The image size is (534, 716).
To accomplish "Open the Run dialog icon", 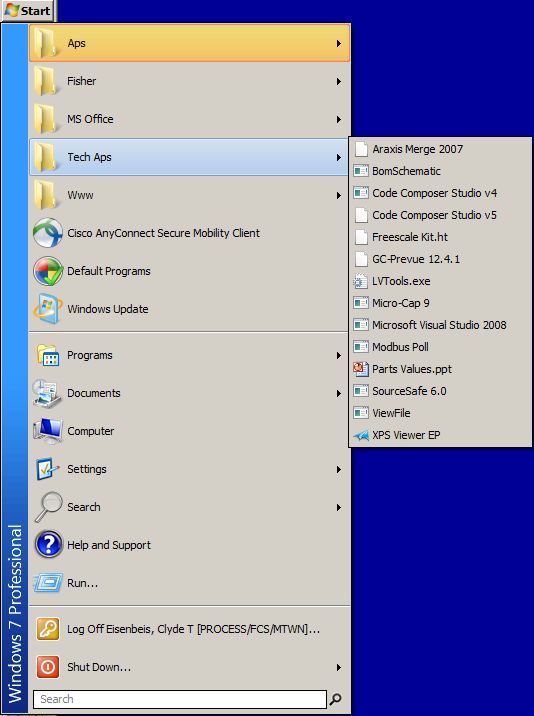I will tap(48, 583).
